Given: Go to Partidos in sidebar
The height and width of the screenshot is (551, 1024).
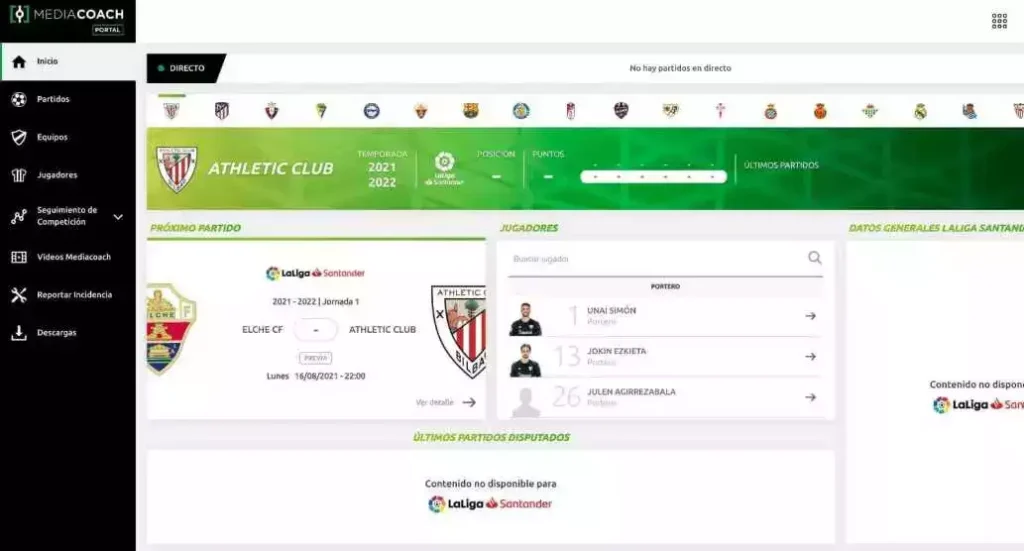Looking at the screenshot, I should point(53,99).
